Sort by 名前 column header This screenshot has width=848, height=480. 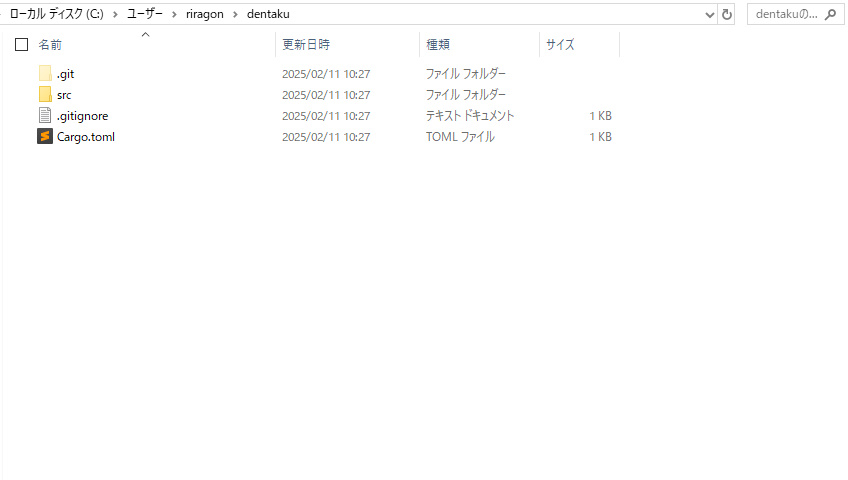50,45
